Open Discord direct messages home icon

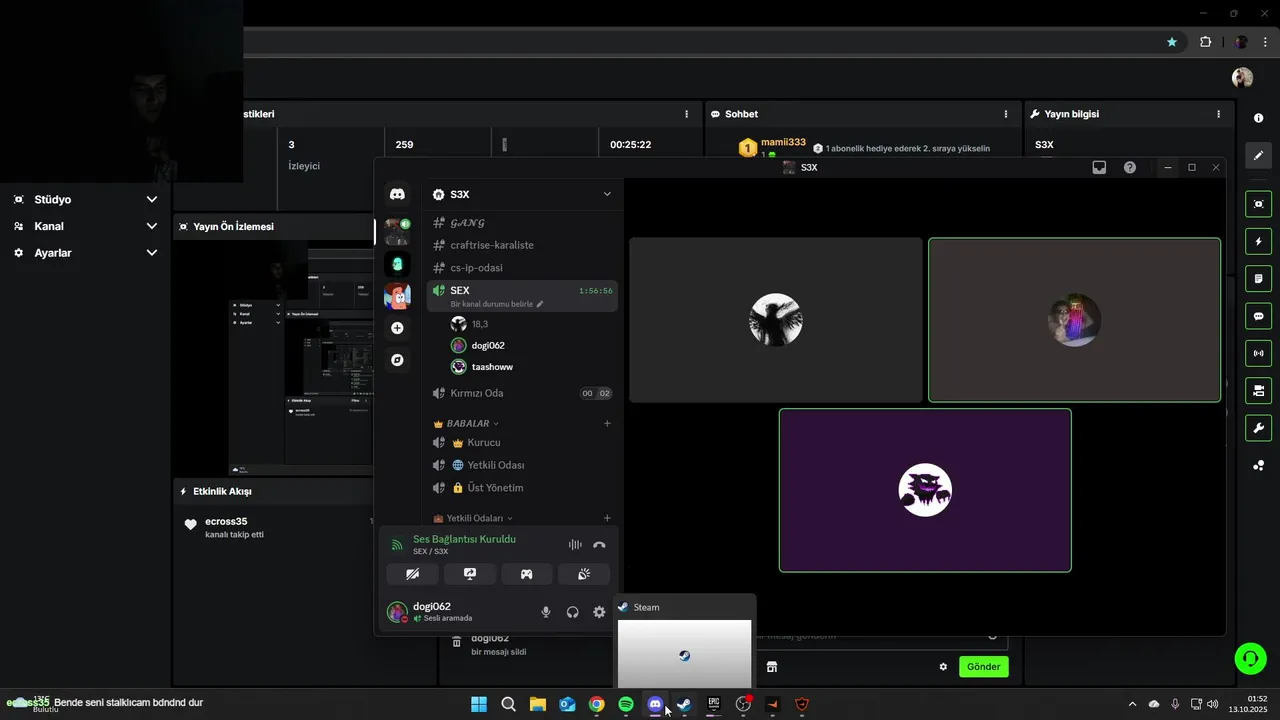[x=397, y=194]
